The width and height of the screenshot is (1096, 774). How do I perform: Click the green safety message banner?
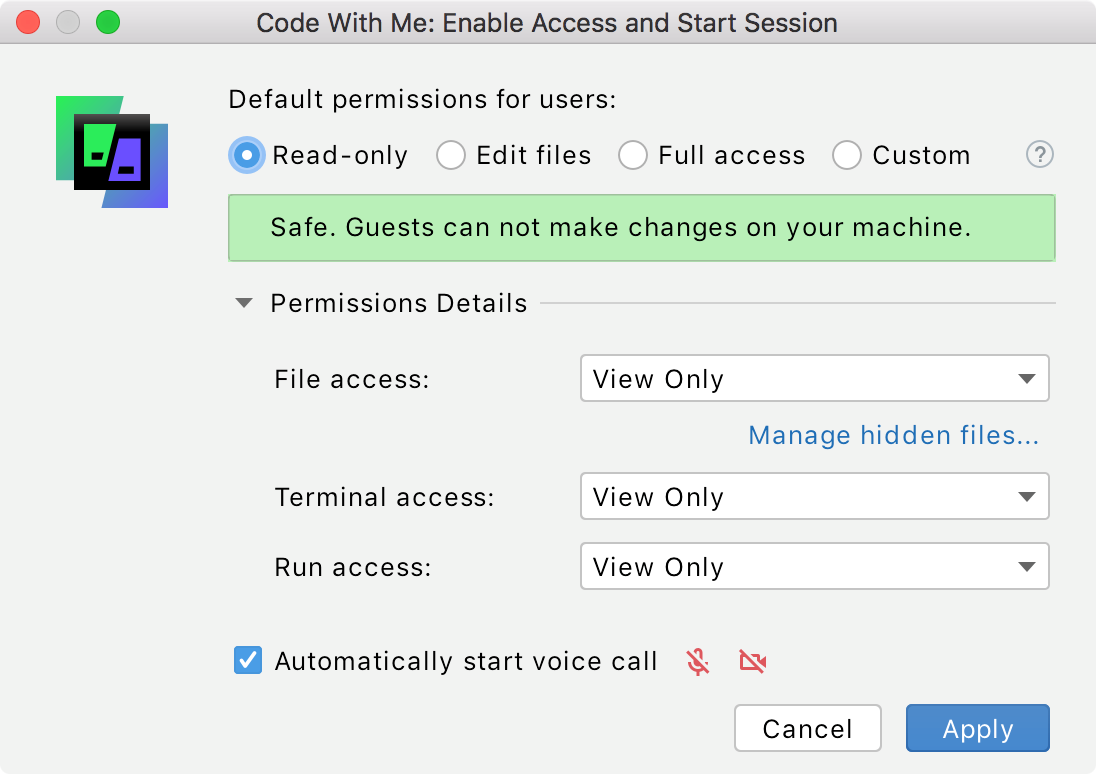pyautogui.click(x=642, y=228)
